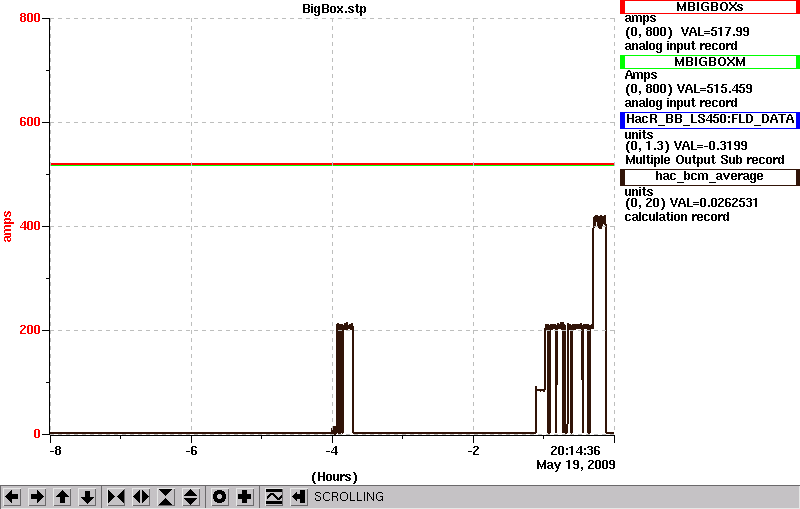Click the red amps y-axis label
800x509 pixels.
pos(7,226)
